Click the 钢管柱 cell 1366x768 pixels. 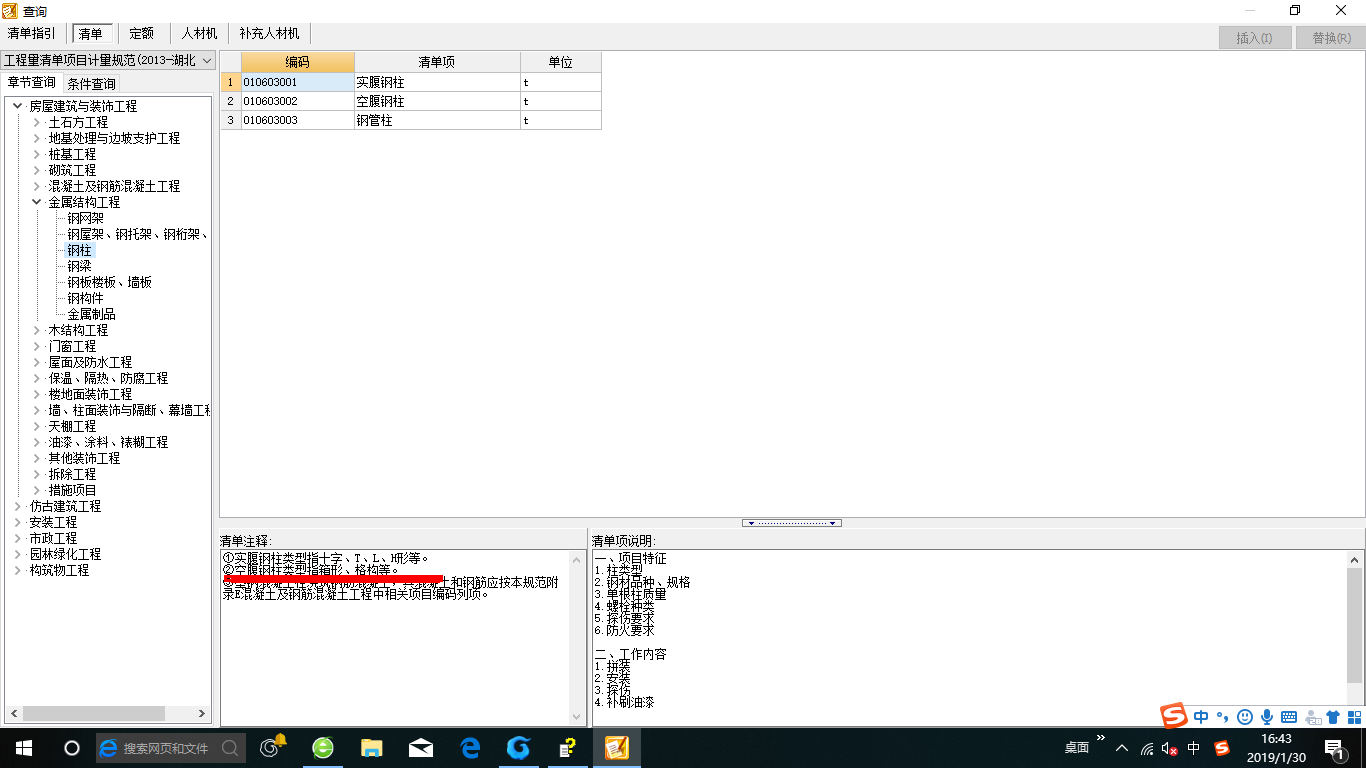tap(437, 120)
